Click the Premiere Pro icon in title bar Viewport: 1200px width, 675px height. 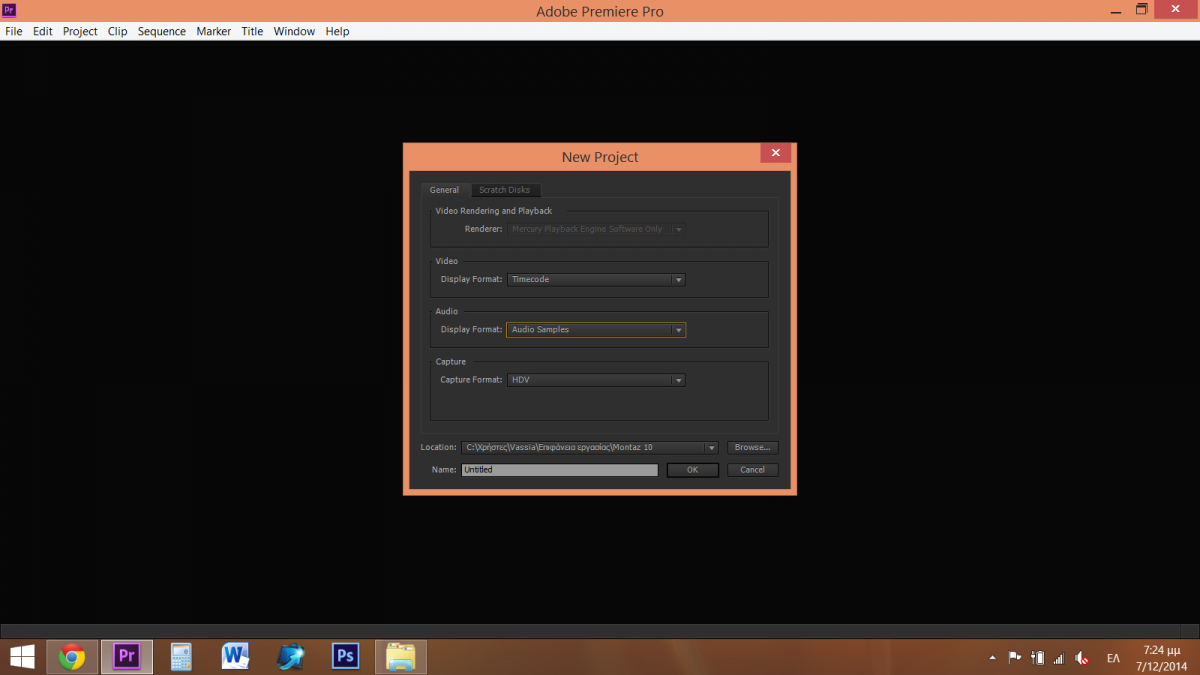9,11
